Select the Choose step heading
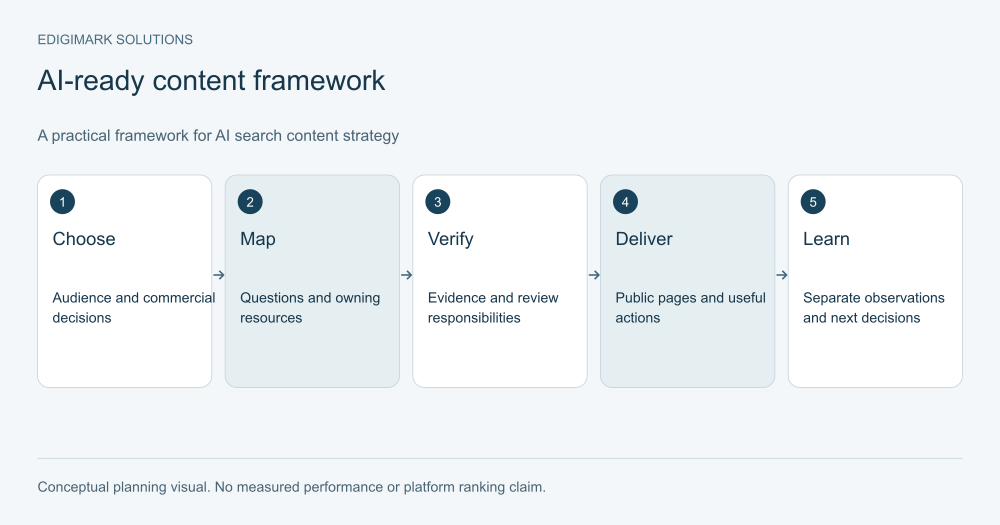The width and height of the screenshot is (1000, 525). [x=84, y=239]
